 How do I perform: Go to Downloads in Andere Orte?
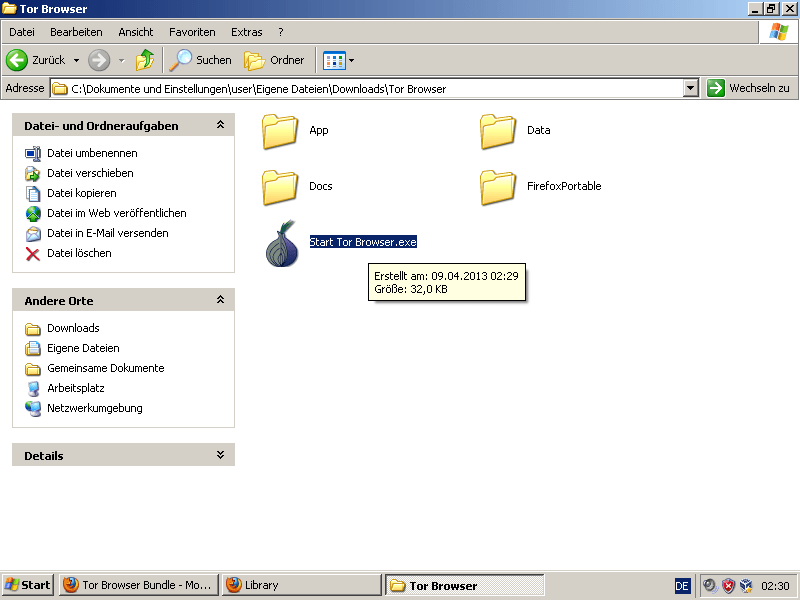click(73, 328)
